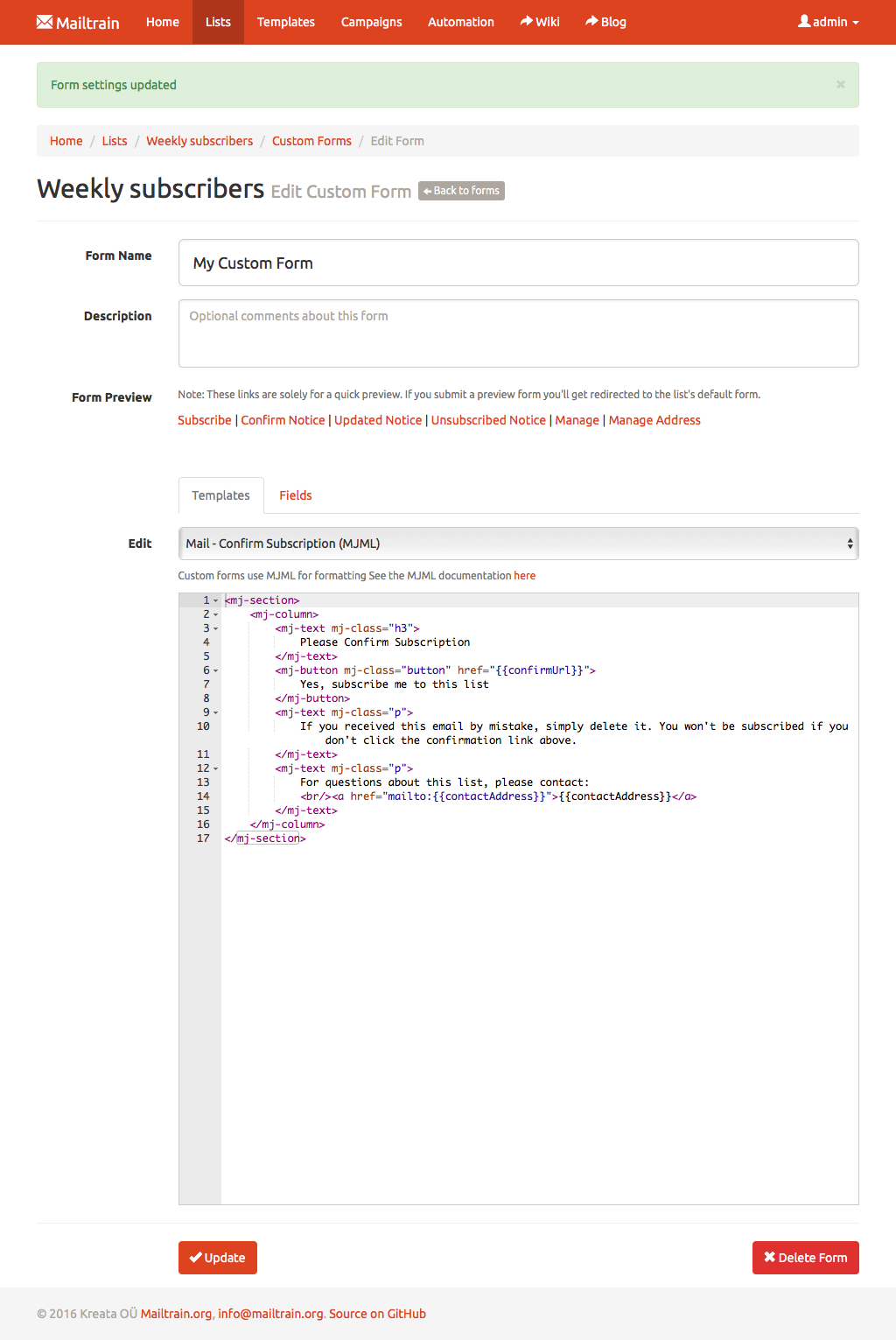This screenshot has height=1340, width=896.
Task: Focus the Form Name input field
Action: pyautogui.click(x=518, y=263)
